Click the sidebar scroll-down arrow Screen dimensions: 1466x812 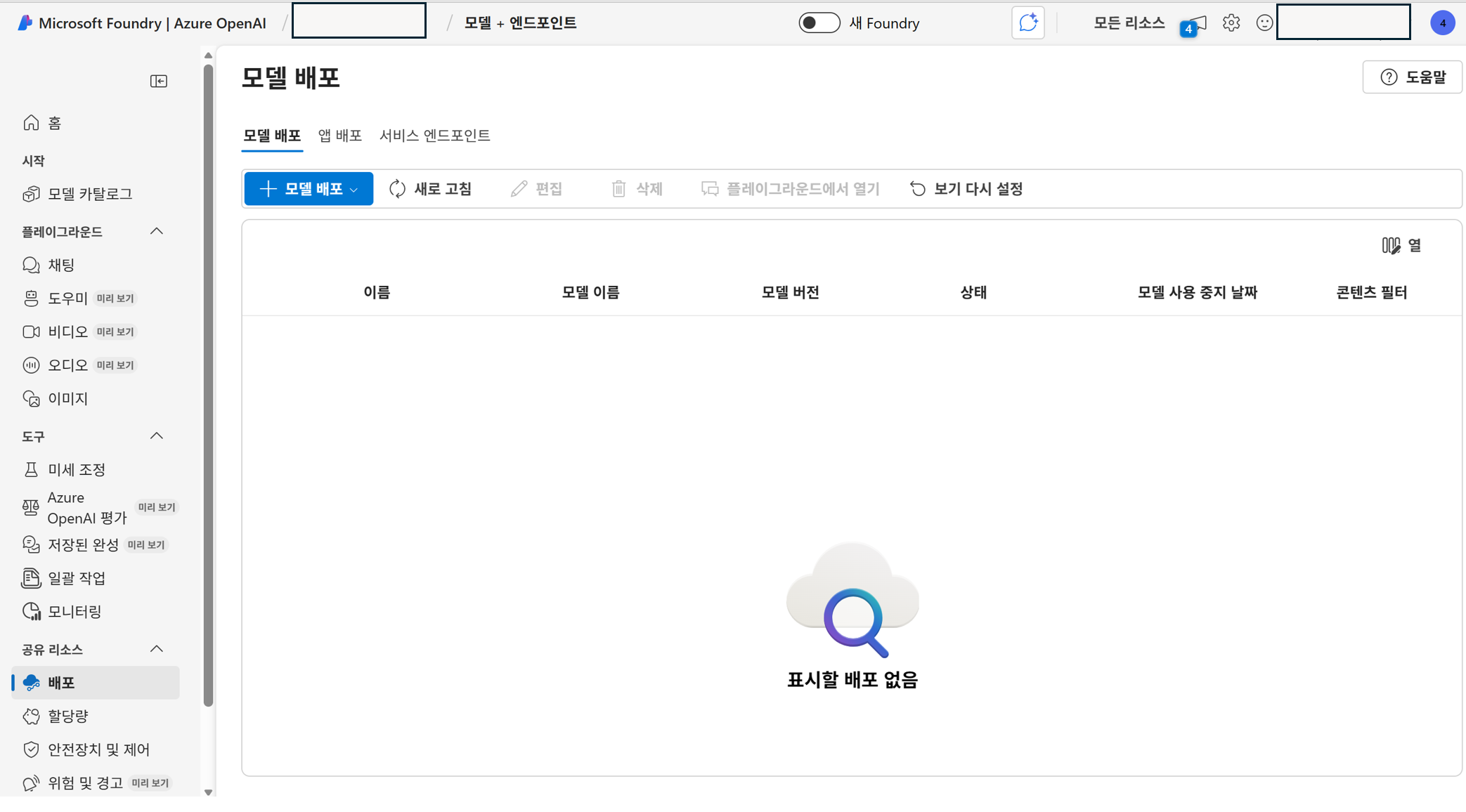(208, 792)
